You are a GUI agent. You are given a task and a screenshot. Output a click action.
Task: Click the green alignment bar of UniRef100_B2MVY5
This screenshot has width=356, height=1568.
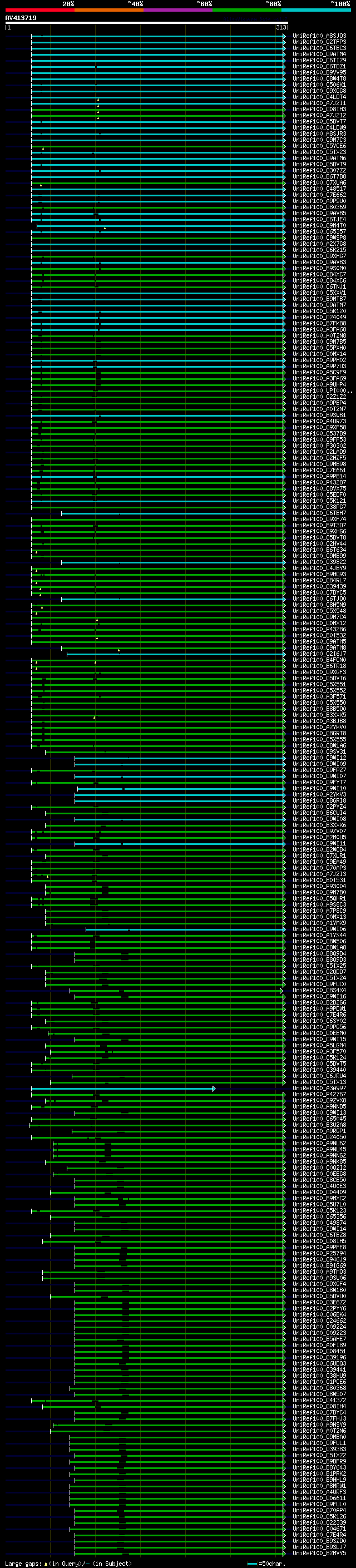pyautogui.click(x=180, y=1554)
